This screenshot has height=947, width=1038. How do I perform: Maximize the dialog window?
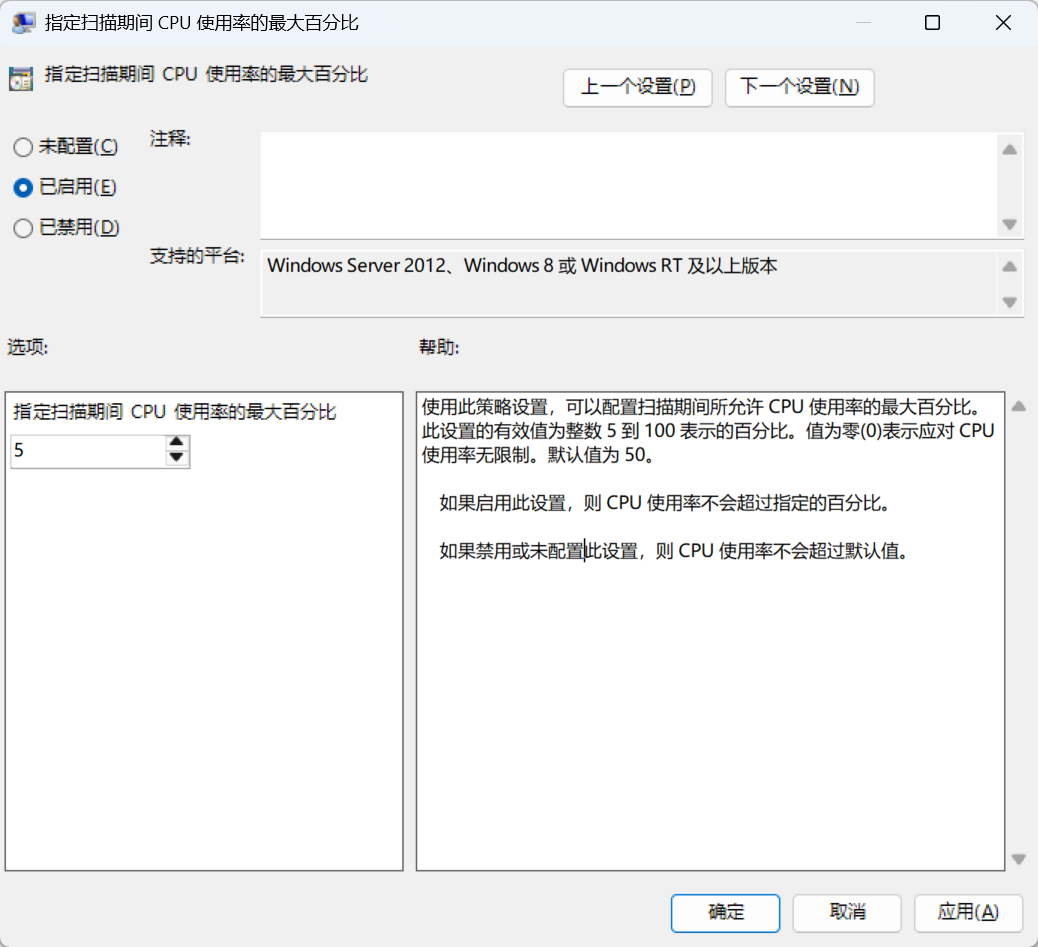[932, 23]
